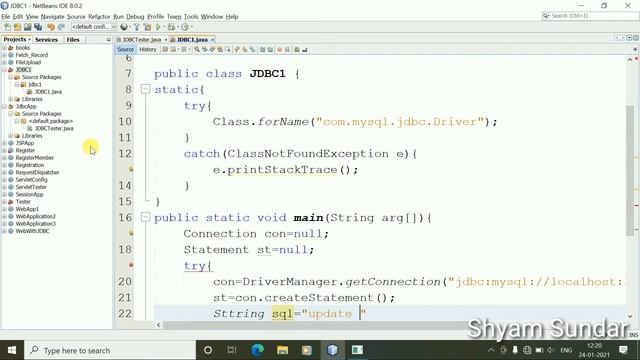Click the error marker on line 19

[x=131, y=265]
